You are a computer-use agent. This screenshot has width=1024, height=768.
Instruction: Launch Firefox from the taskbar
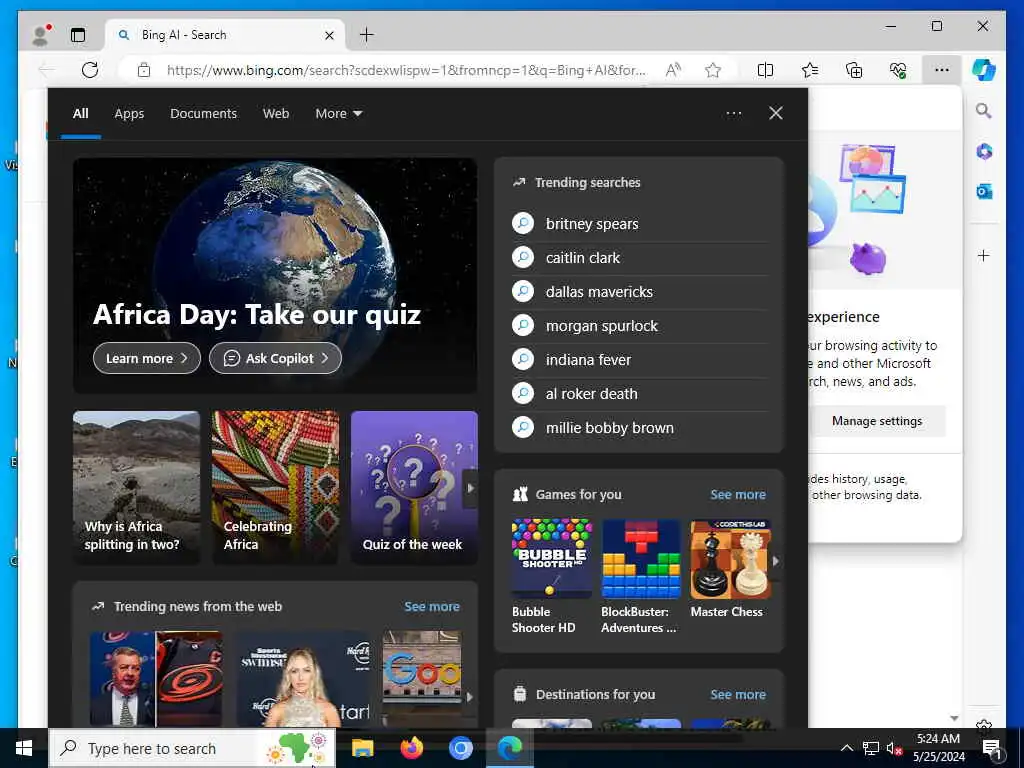pyautogui.click(x=411, y=748)
